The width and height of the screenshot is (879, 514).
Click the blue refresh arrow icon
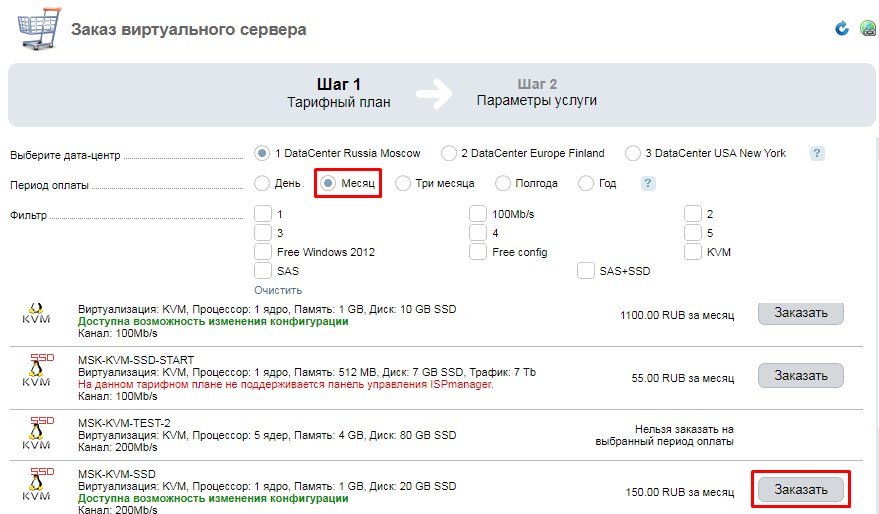[x=842, y=28]
